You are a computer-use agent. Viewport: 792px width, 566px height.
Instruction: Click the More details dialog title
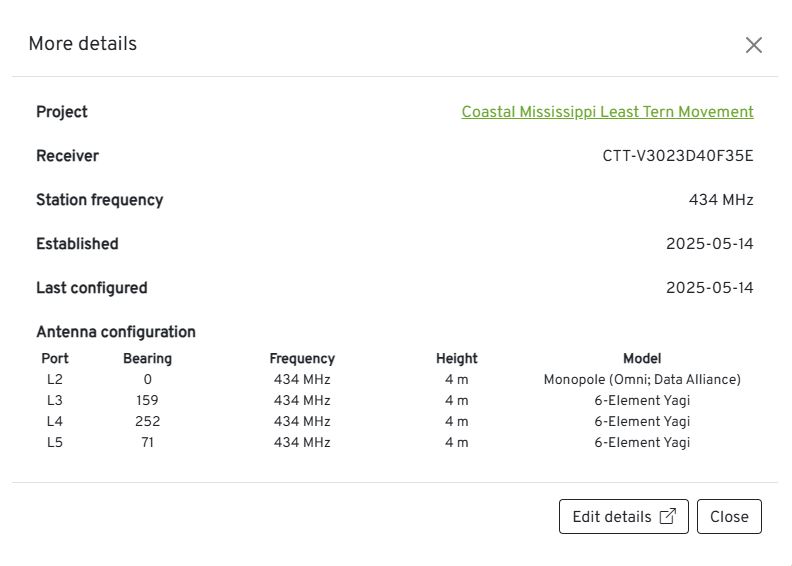tap(82, 44)
